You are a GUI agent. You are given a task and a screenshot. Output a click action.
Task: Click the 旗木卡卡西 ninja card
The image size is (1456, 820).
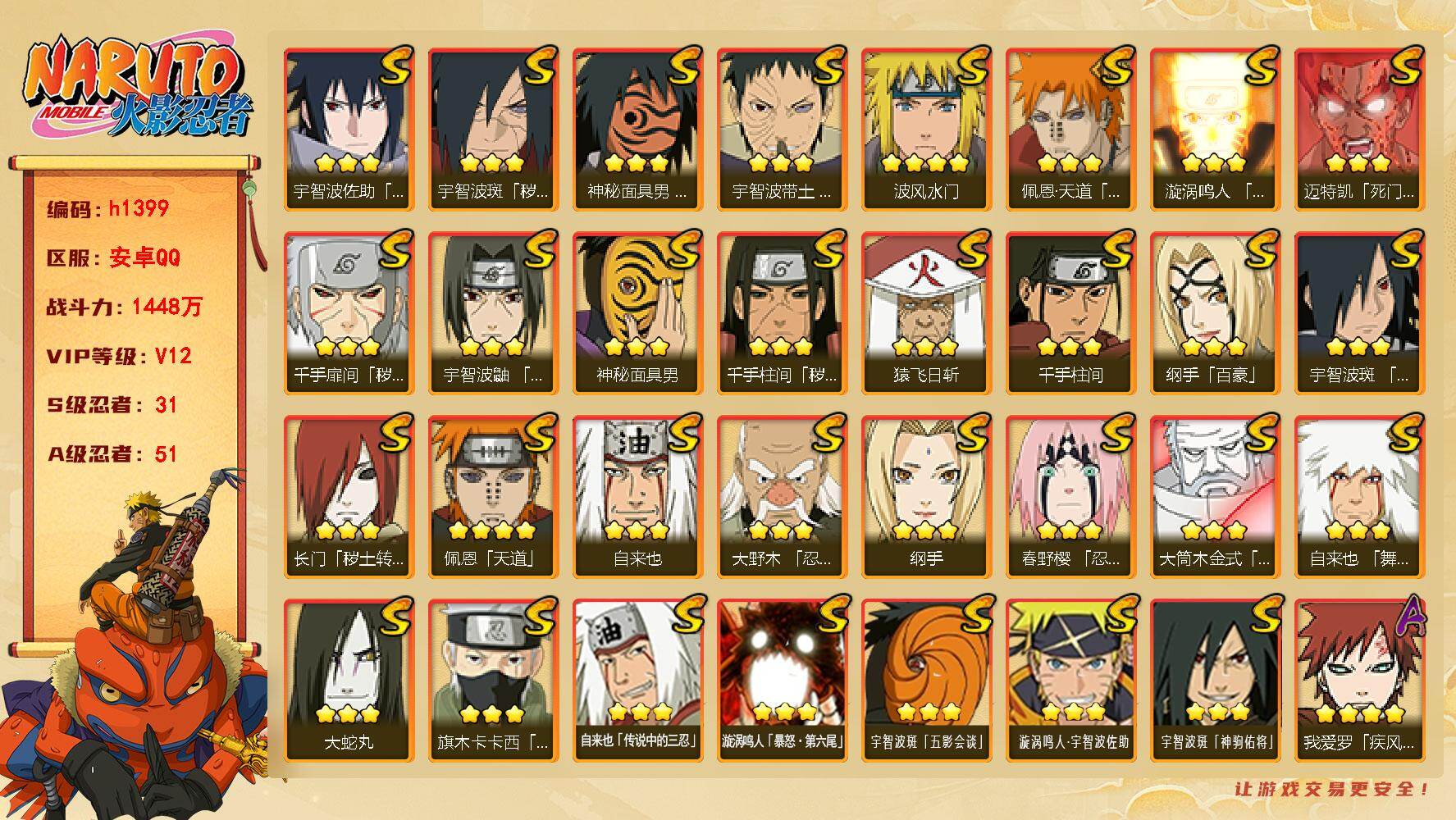click(x=493, y=681)
